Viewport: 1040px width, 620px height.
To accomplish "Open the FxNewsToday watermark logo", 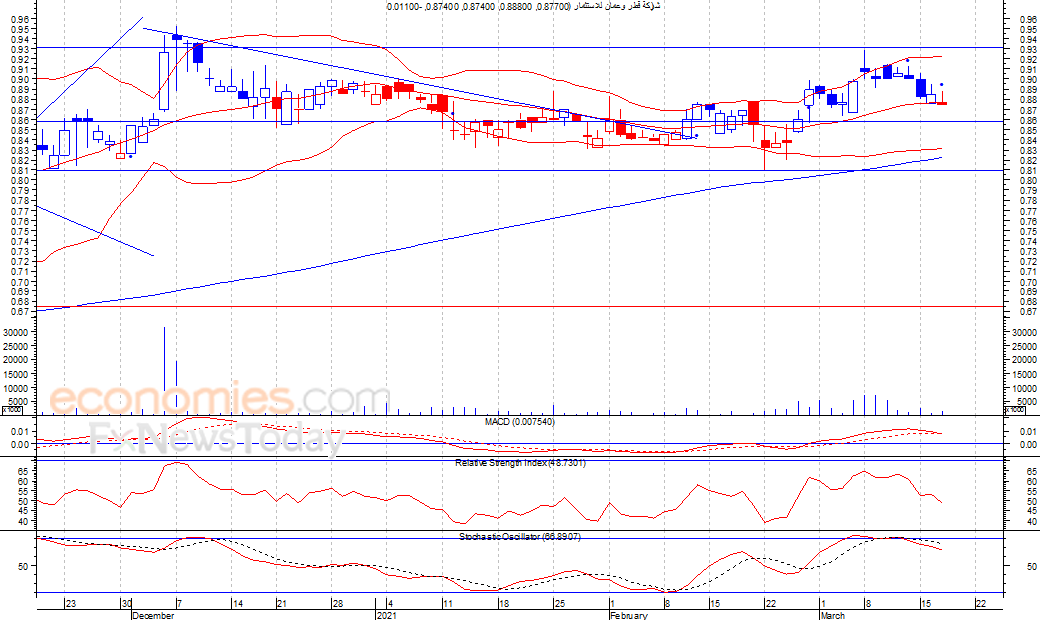I will pyautogui.click(x=216, y=440).
